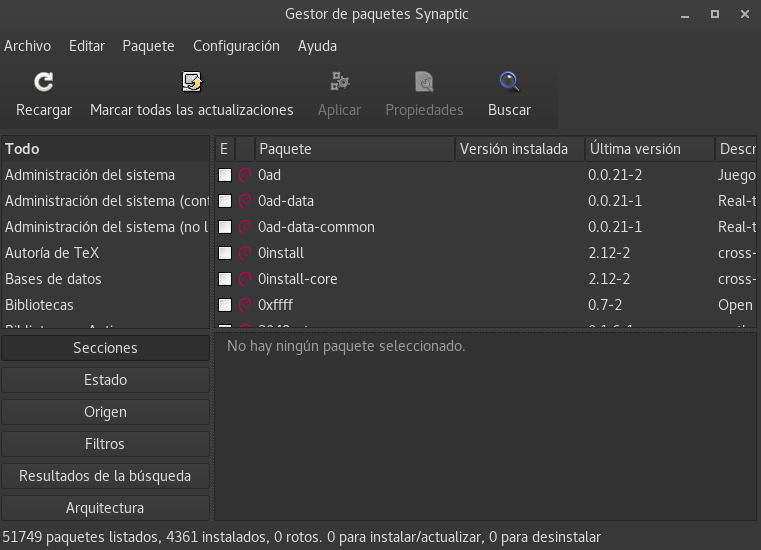Close the Synaptic window
Viewport: 761px width, 550px height.
[x=745, y=15]
